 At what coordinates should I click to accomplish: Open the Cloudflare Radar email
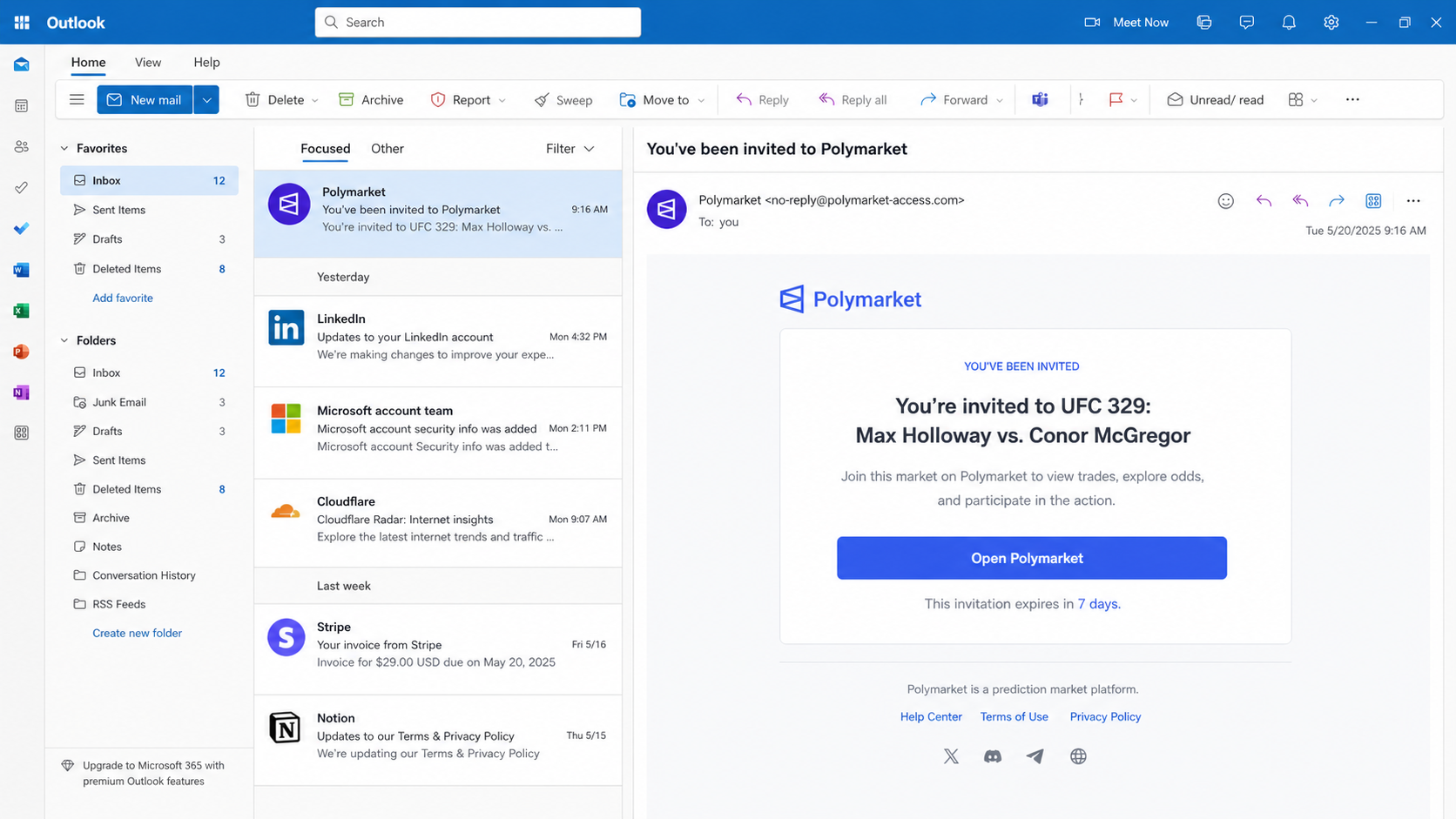click(x=438, y=524)
